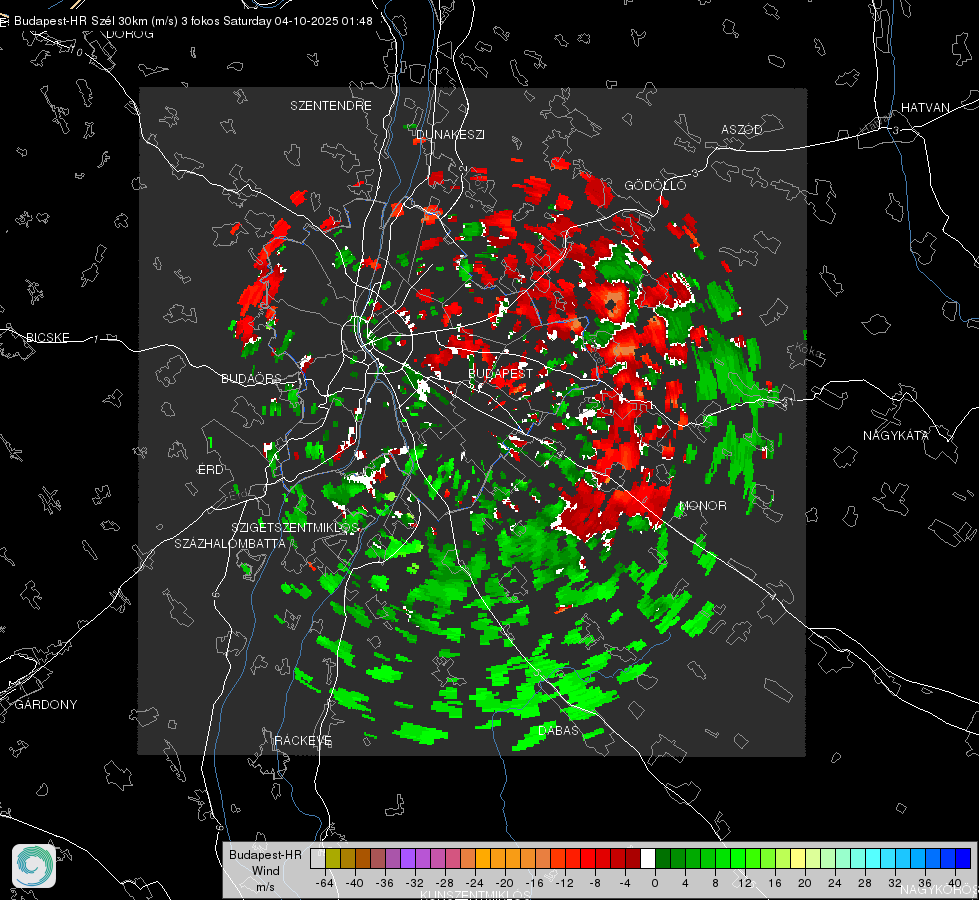The width and height of the screenshot is (979, 900).
Task: Select the MONOR city label
Action: coord(703,506)
